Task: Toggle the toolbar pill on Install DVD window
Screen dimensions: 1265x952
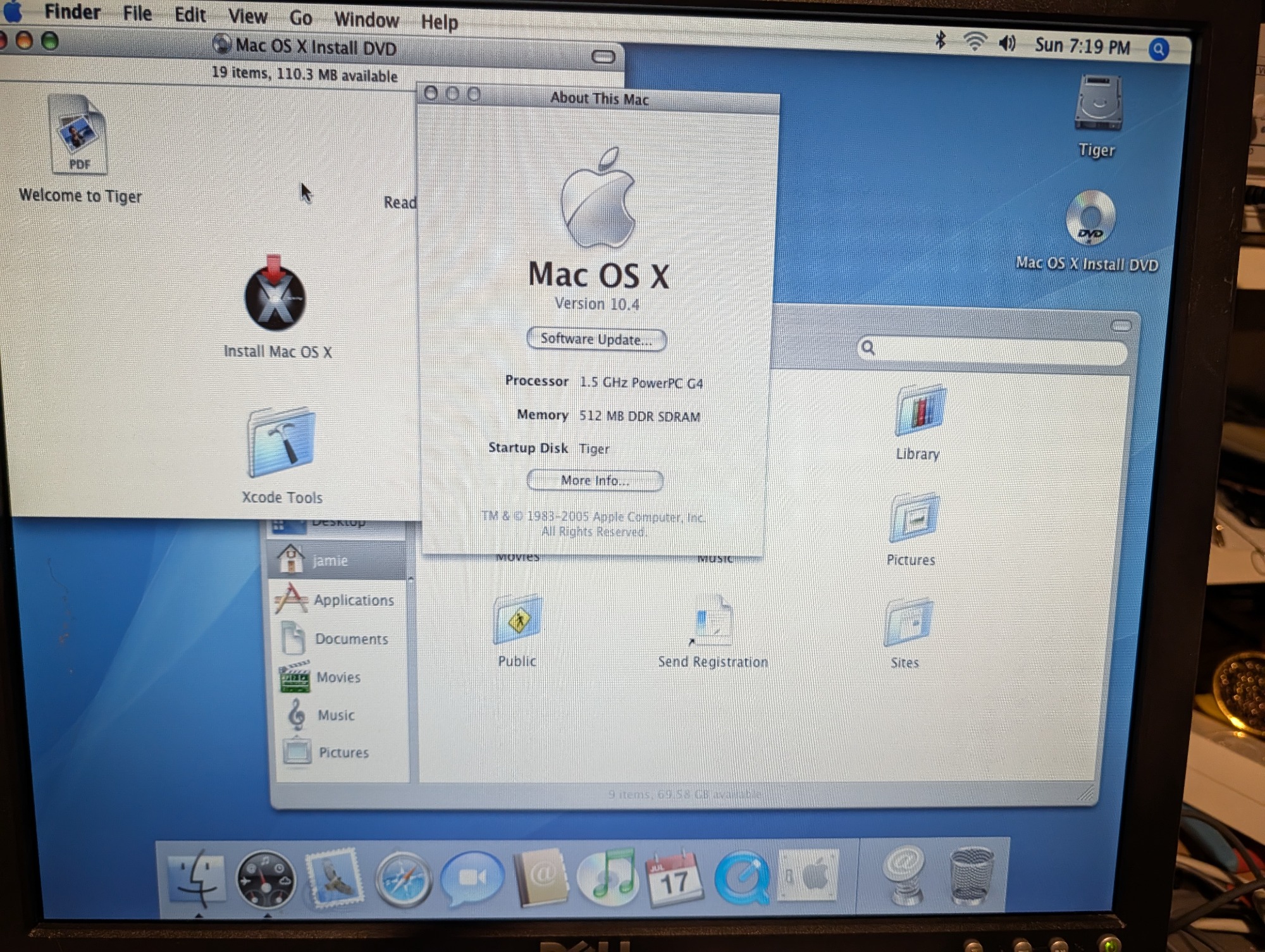Action: click(x=603, y=57)
